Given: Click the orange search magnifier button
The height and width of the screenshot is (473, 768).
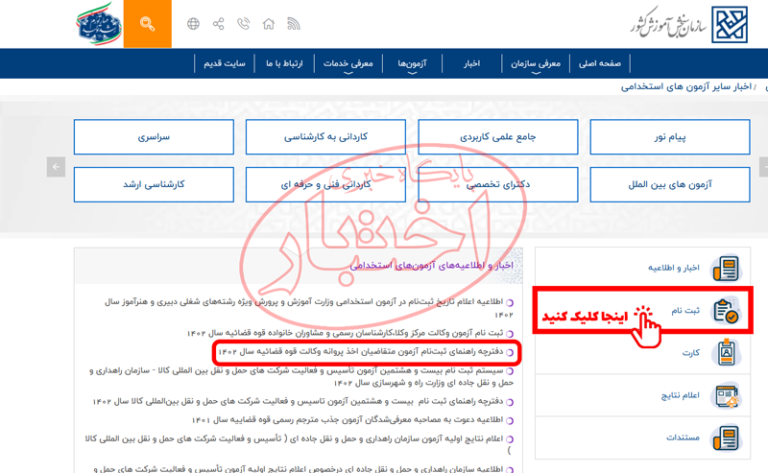Looking at the screenshot, I should (x=147, y=23).
